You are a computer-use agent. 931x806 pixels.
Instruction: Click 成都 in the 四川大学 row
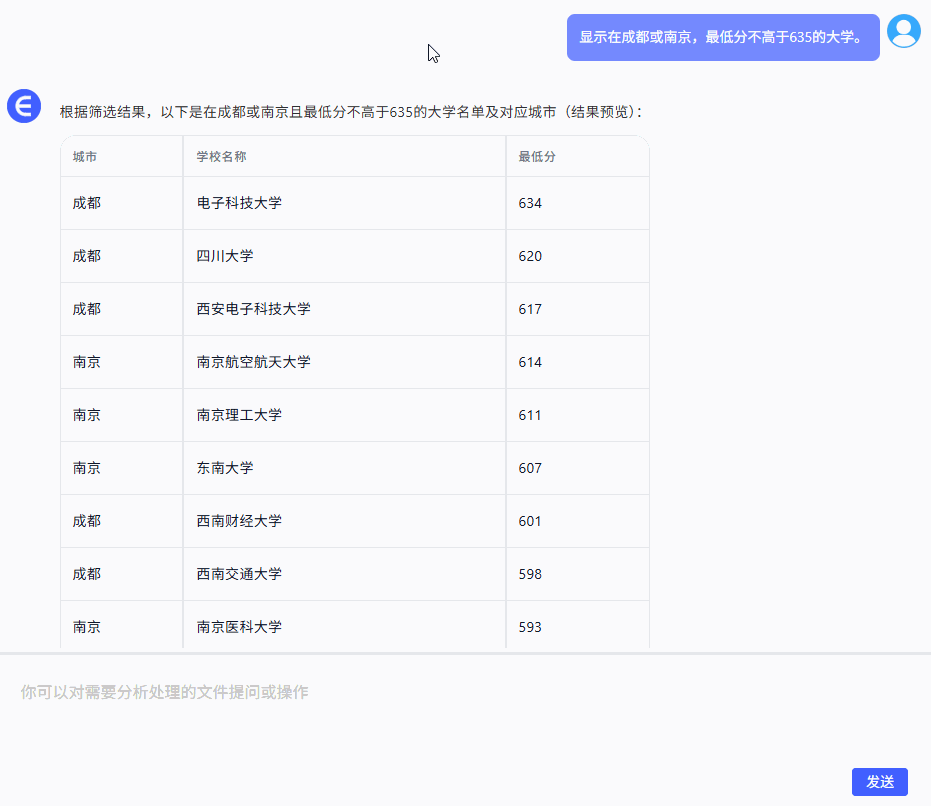87,256
